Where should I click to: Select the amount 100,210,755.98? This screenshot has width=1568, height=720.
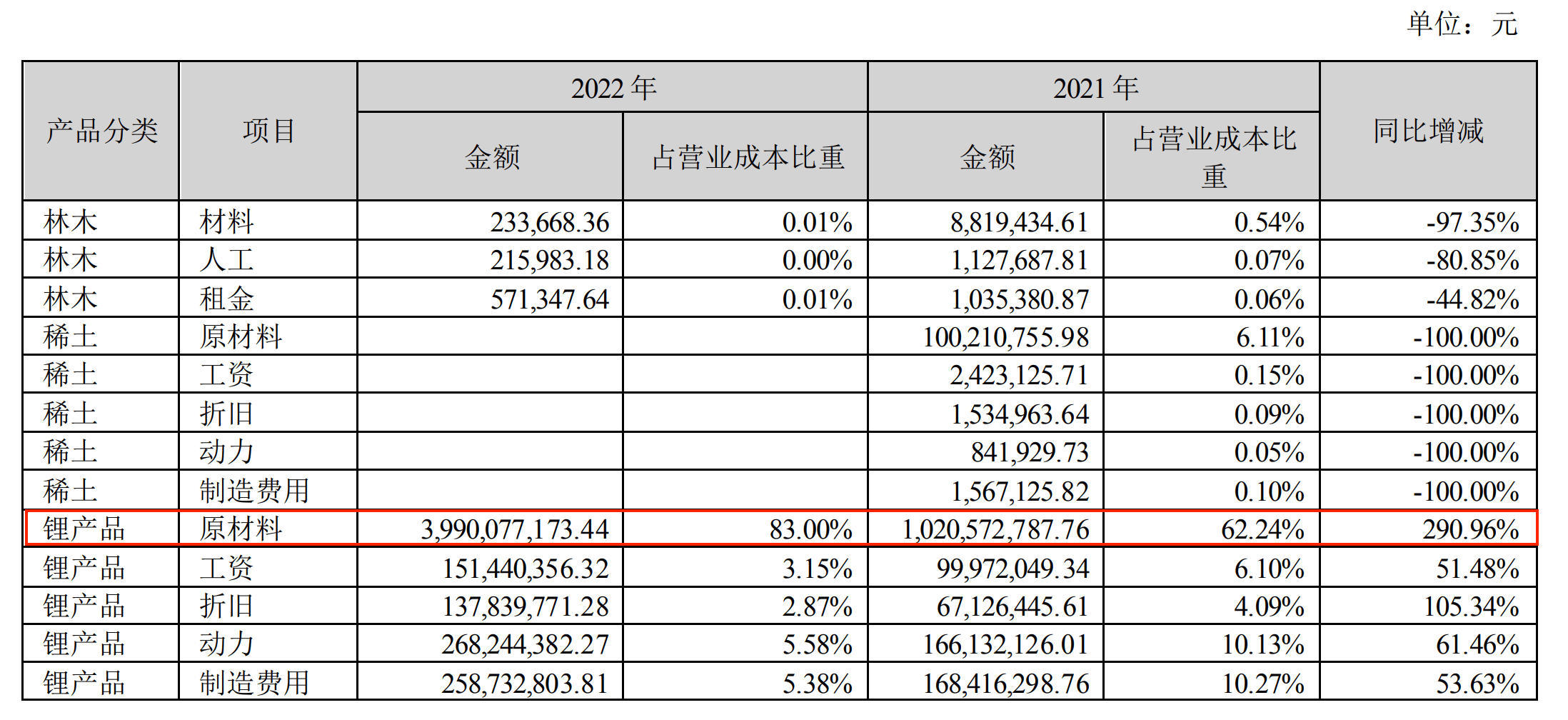point(1006,337)
